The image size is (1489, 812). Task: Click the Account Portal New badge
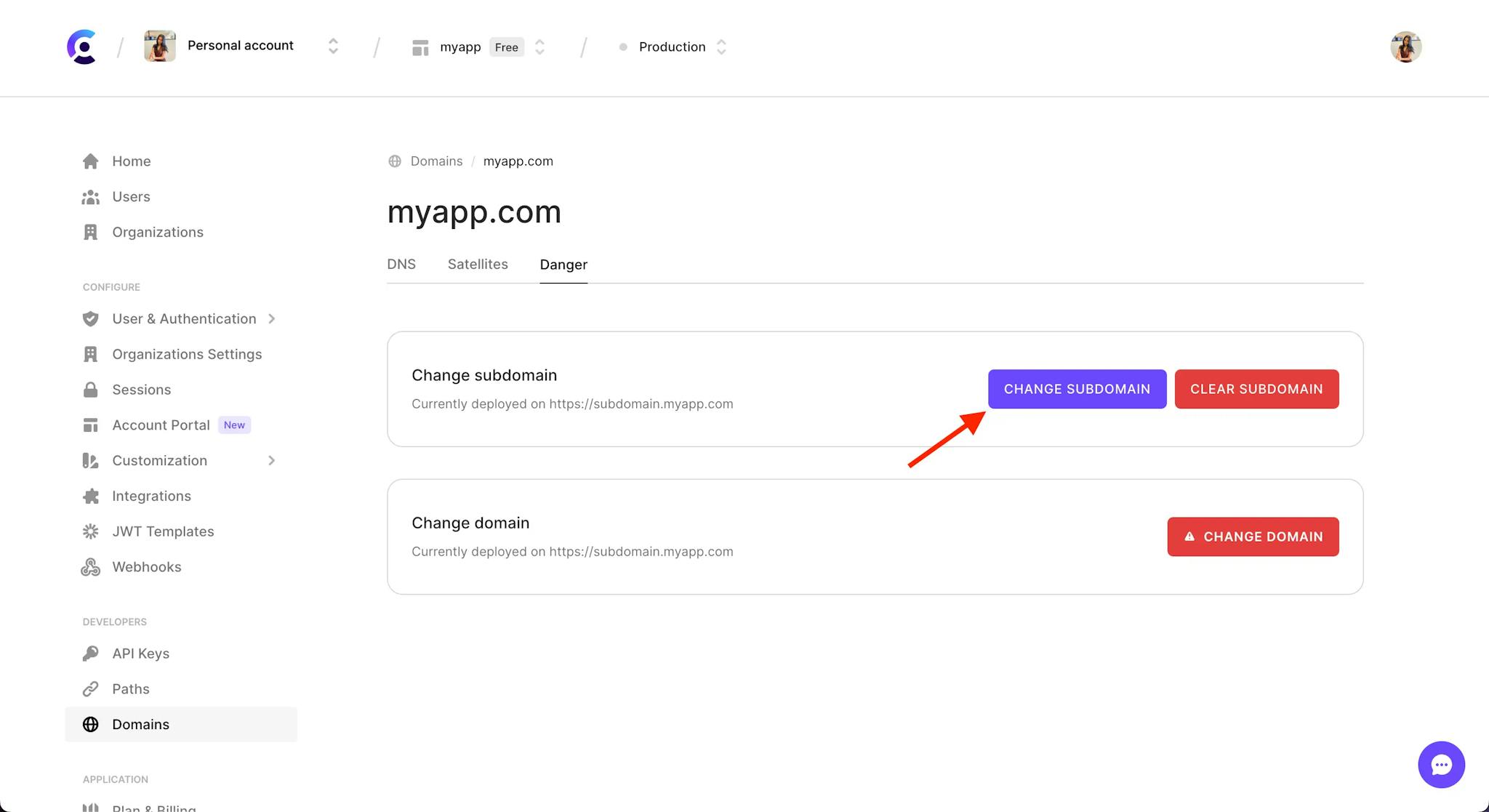(x=233, y=424)
